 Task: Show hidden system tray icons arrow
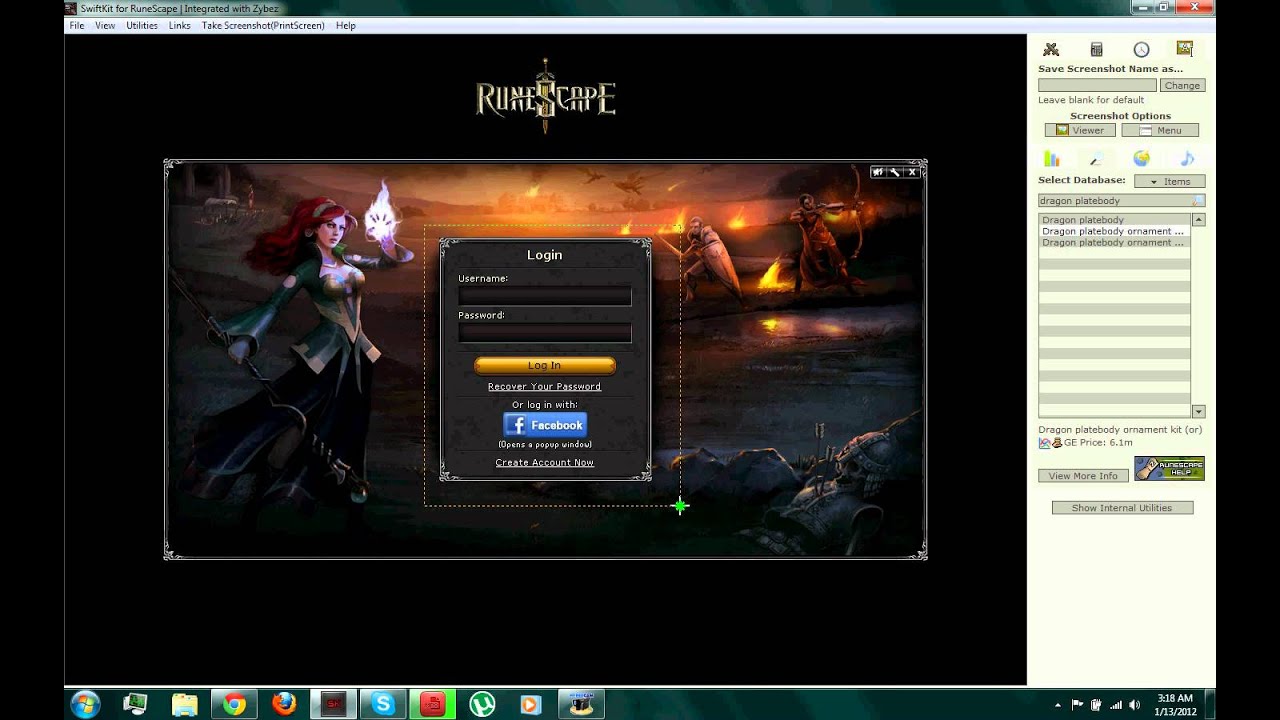(1058, 704)
